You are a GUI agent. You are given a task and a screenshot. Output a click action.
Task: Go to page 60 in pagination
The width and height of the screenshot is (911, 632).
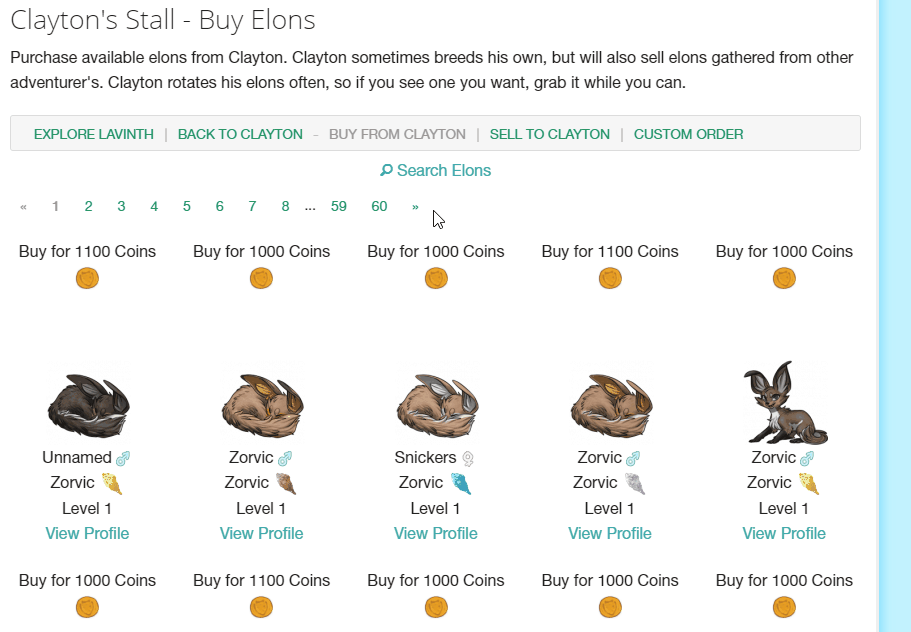click(x=379, y=206)
